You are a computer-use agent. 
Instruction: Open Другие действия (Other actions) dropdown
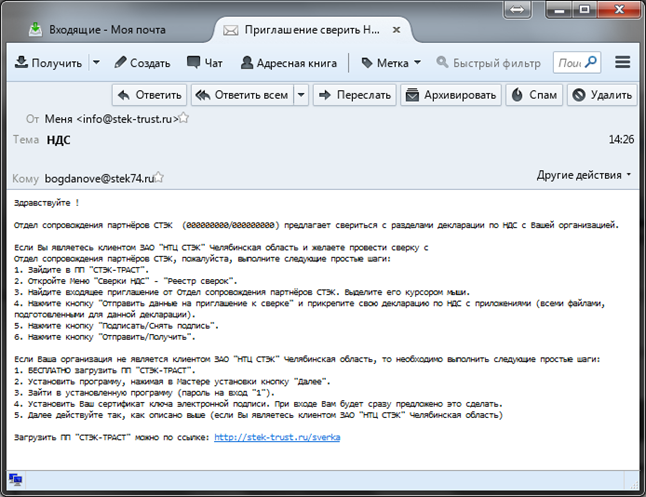[x=584, y=175]
